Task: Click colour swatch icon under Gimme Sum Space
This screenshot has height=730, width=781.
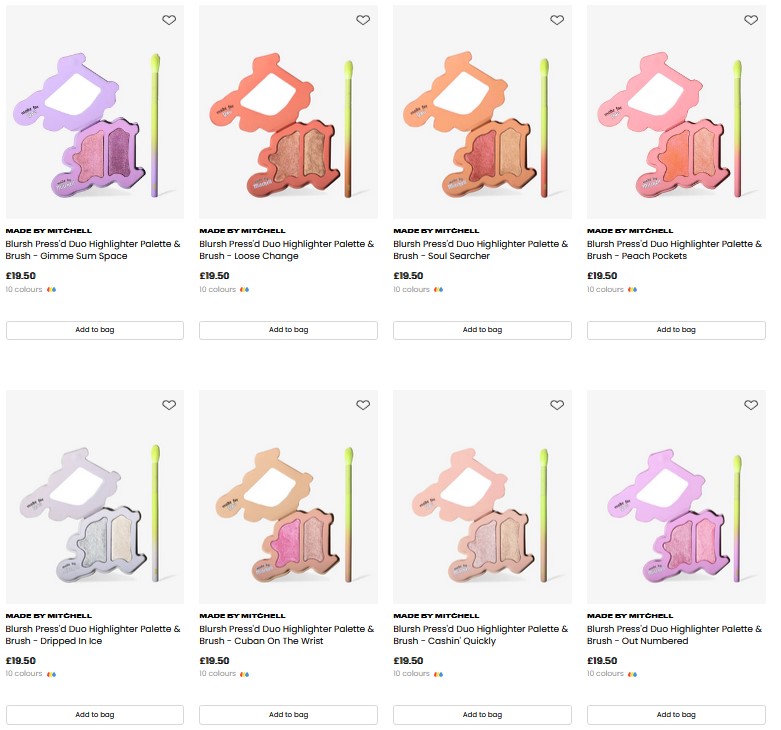Action: point(51,290)
